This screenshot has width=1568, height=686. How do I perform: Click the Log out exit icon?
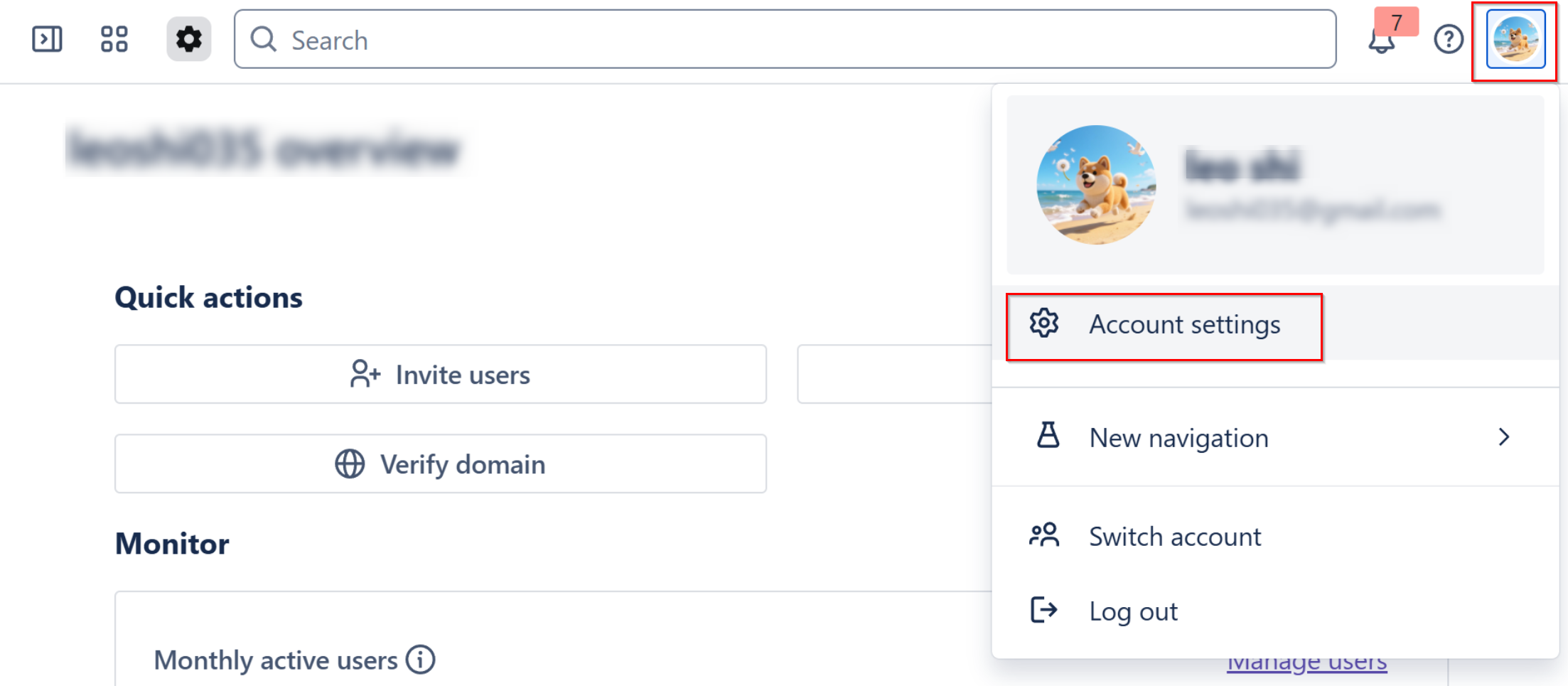(1043, 610)
